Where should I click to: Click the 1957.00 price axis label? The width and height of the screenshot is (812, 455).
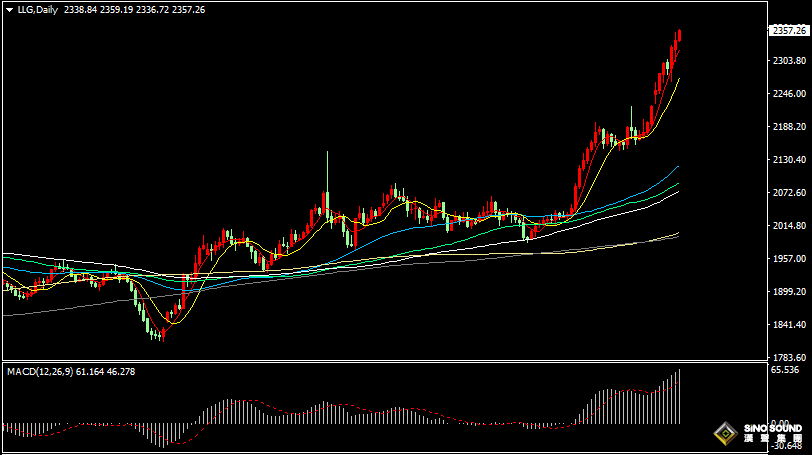tap(788, 259)
